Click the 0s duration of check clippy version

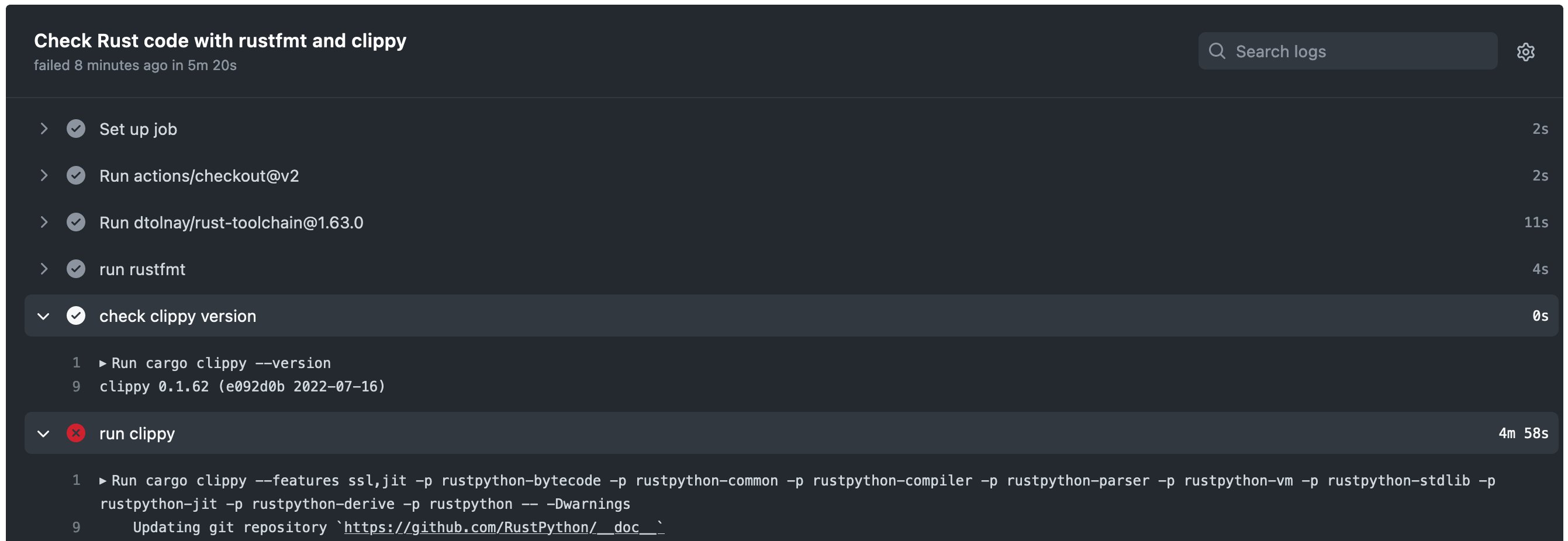pyautogui.click(x=1540, y=316)
